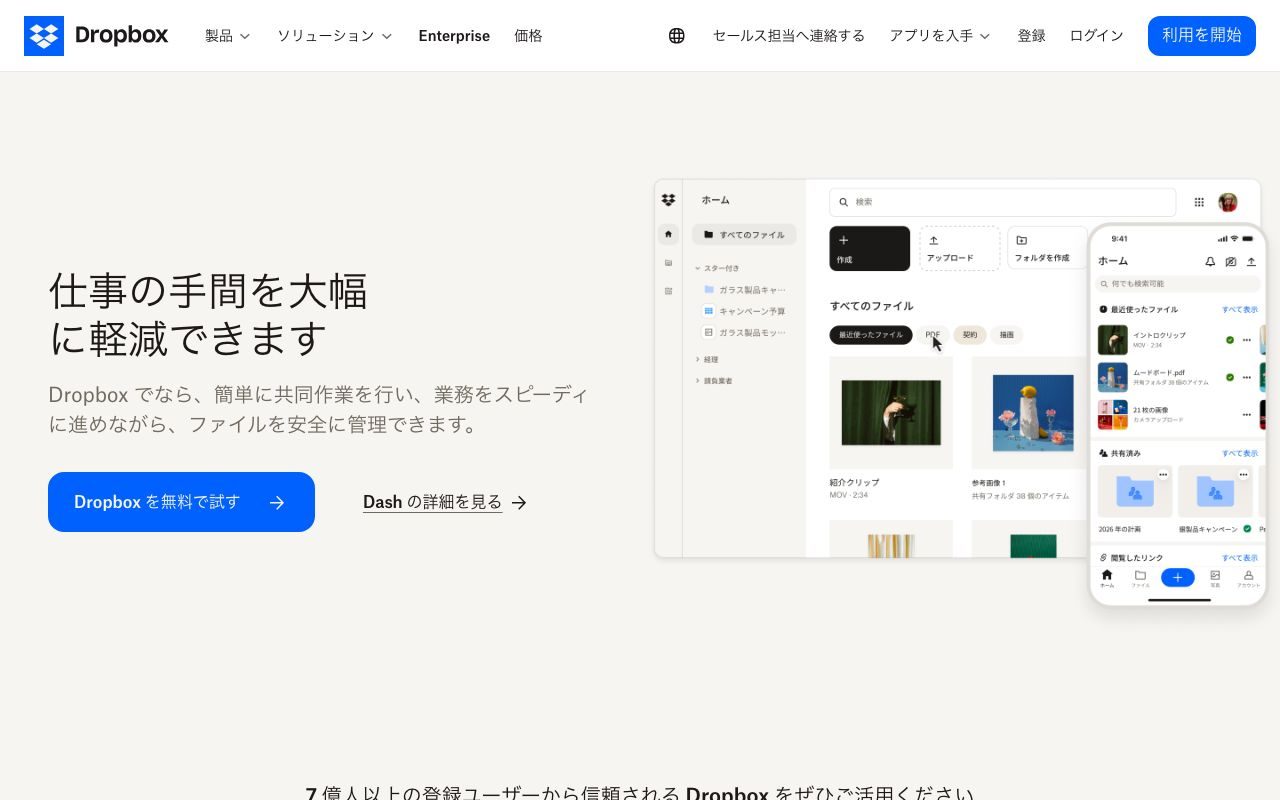Toggle the 最近使ったファイル filter pill
Screen dimensions: 1280x800
point(869,335)
